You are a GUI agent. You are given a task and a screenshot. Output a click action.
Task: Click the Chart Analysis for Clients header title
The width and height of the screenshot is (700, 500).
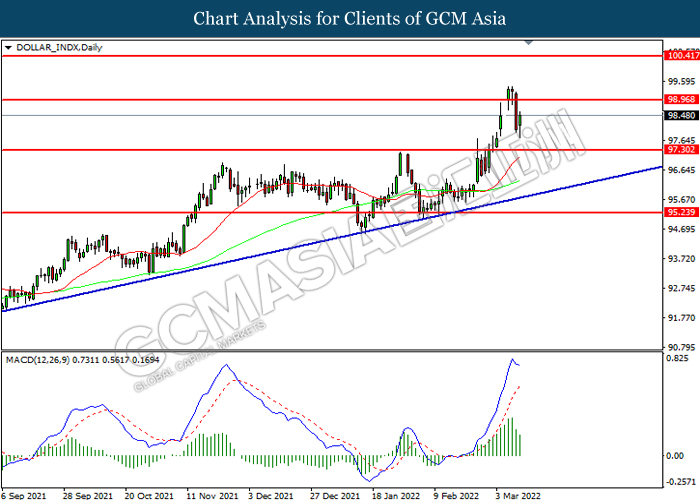click(x=350, y=18)
